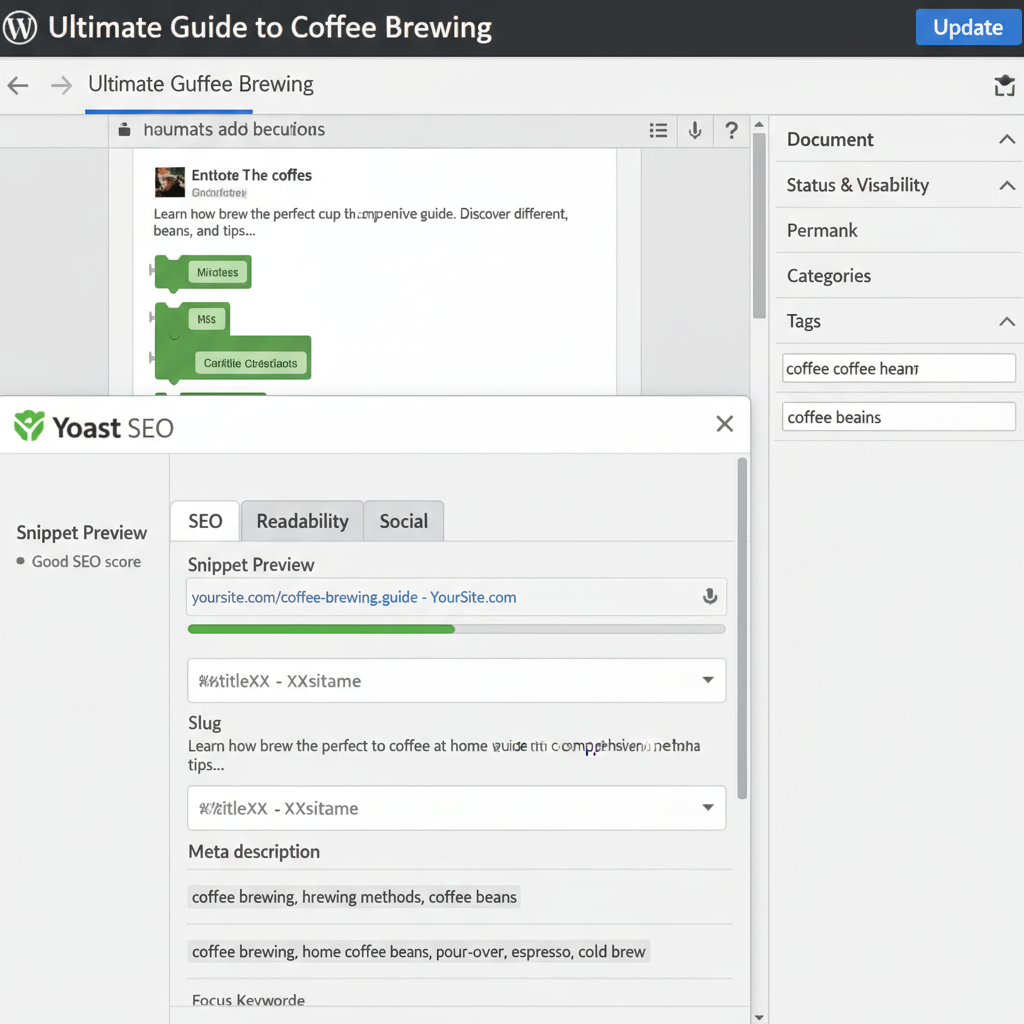The image size is (1024, 1024).
Task: Open the document outline list icon
Action: 658,130
